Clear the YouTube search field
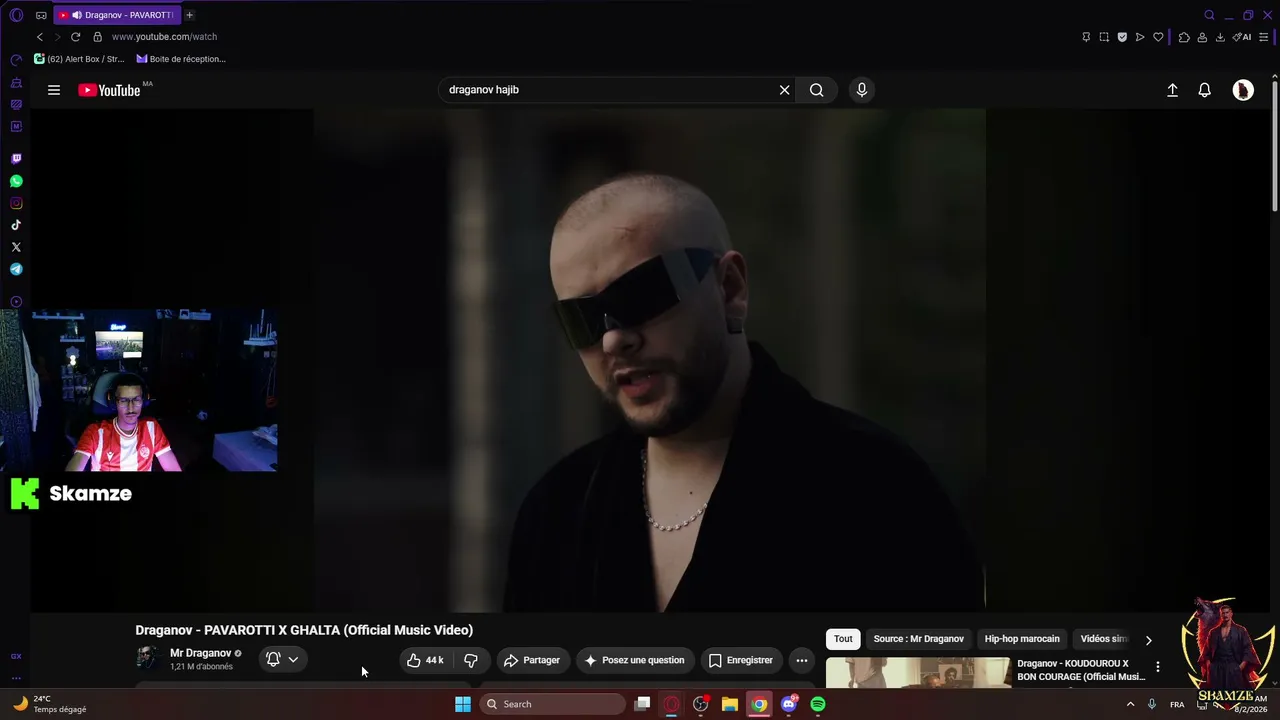 [x=784, y=90]
